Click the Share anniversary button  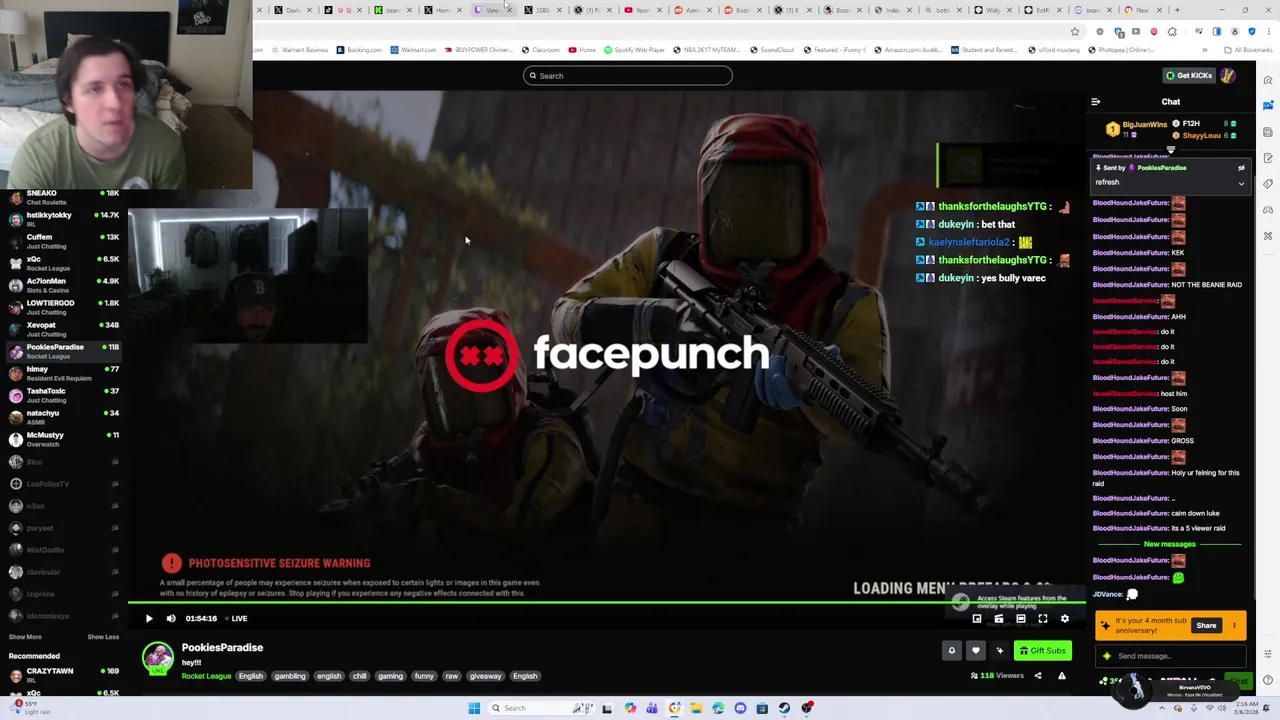[x=1206, y=626]
